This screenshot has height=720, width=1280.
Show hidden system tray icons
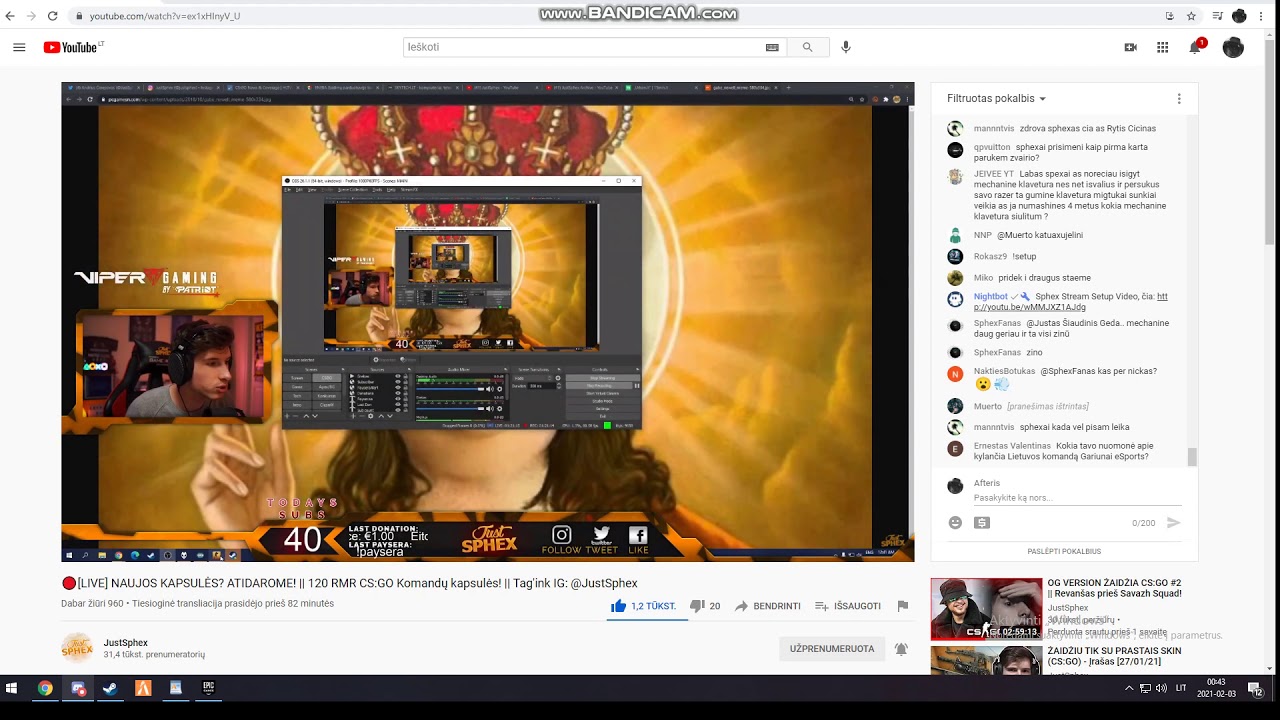(x=1129, y=688)
